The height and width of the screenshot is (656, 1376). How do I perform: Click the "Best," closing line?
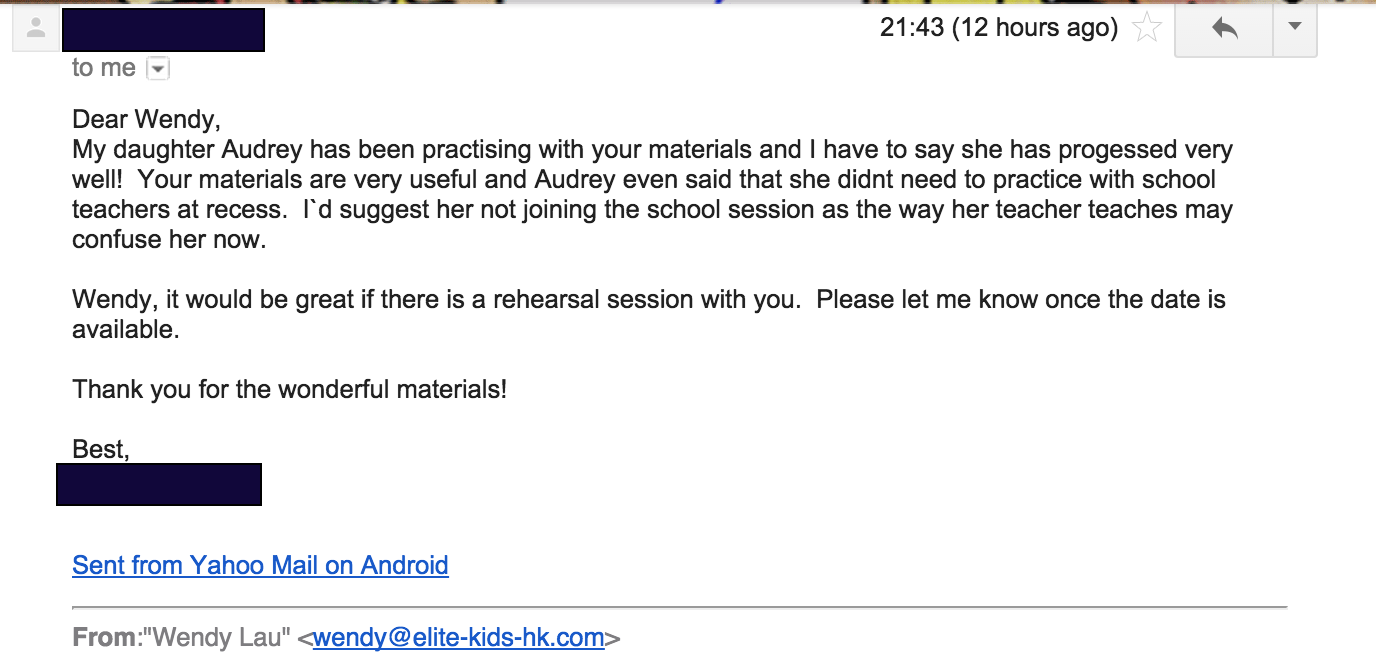(101, 450)
